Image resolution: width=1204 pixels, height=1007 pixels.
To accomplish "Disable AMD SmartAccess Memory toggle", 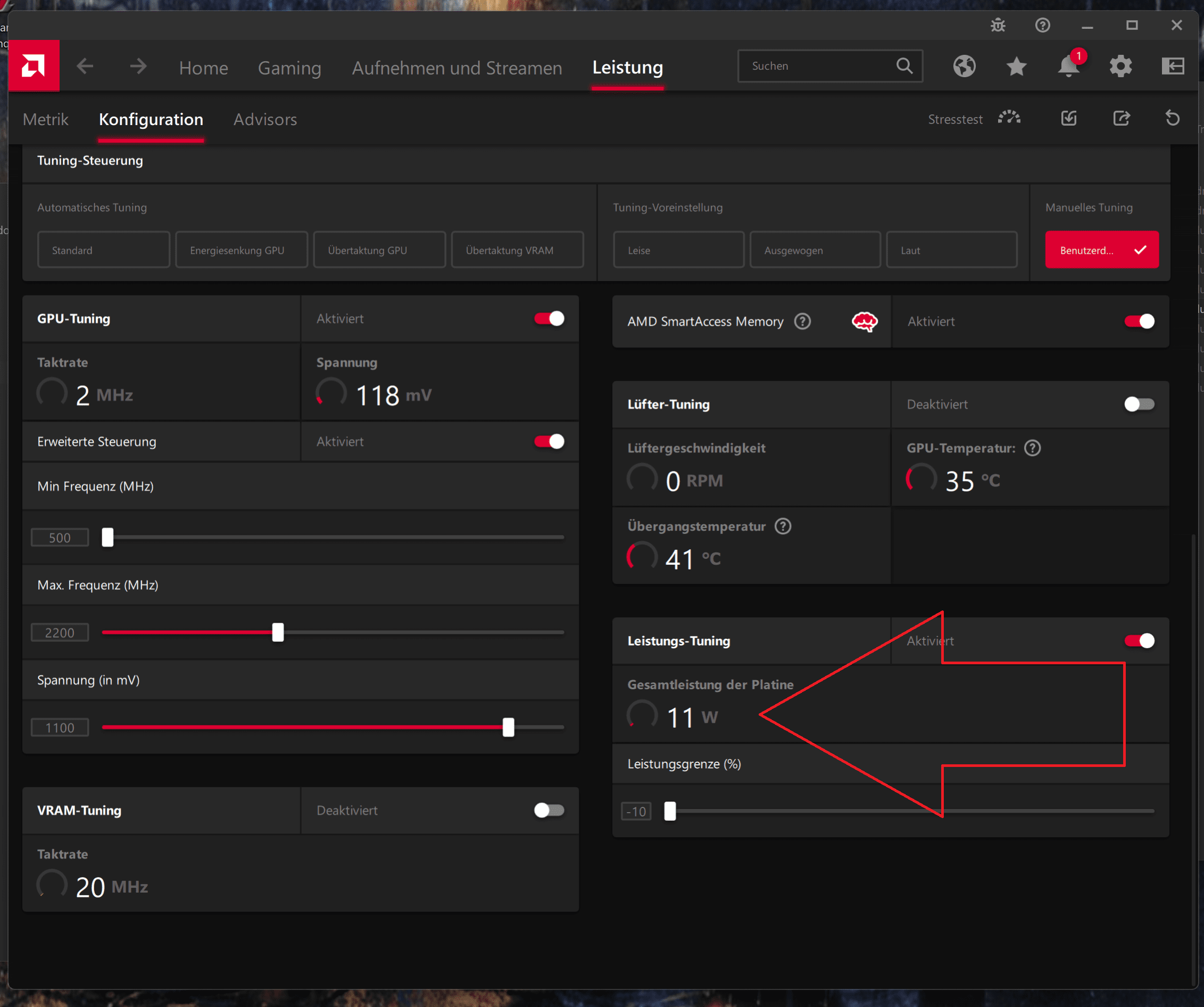I will [x=1139, y=321].
